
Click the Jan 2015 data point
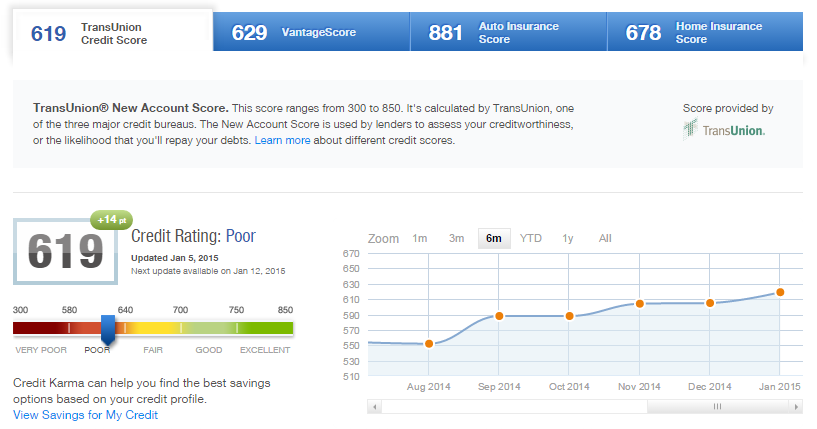pyautogui.click(x=780, y=292)
